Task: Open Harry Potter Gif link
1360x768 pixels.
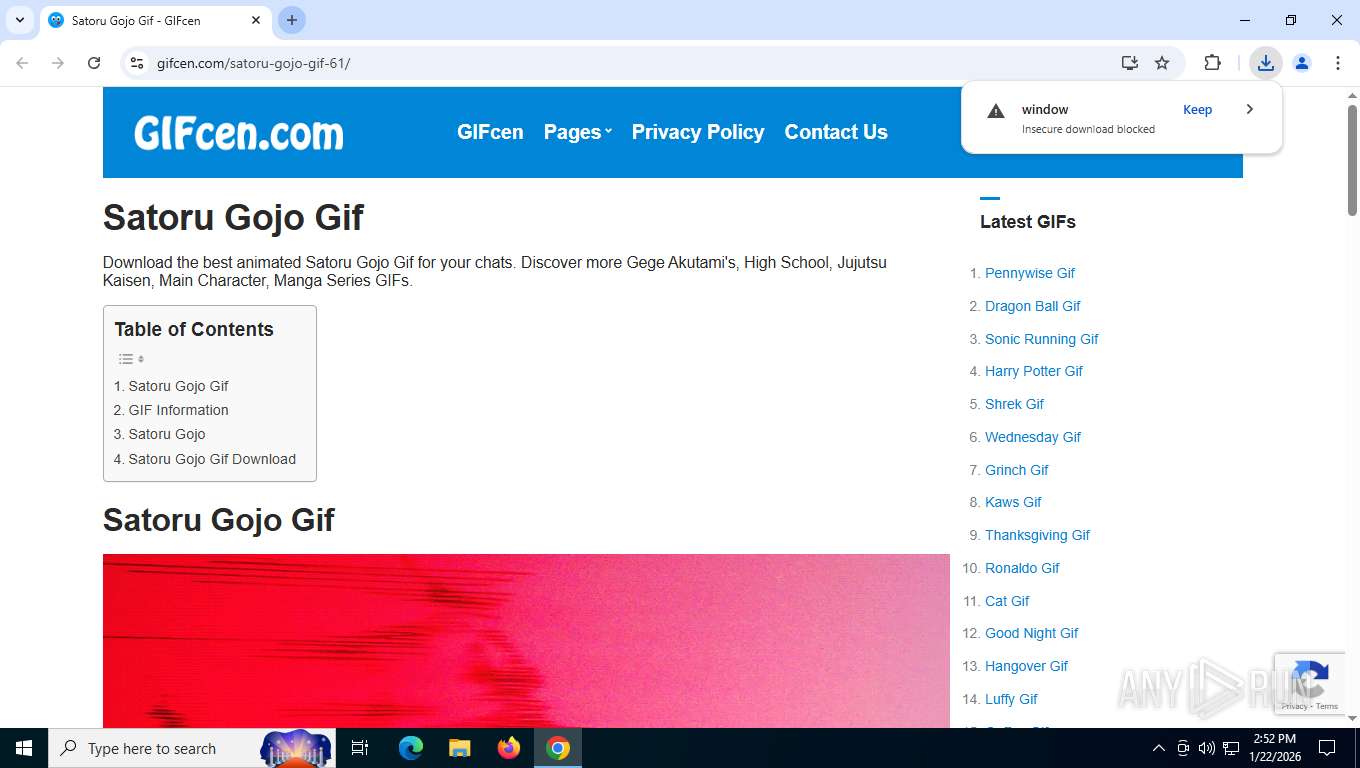Action: click(x=1034, y=371)
